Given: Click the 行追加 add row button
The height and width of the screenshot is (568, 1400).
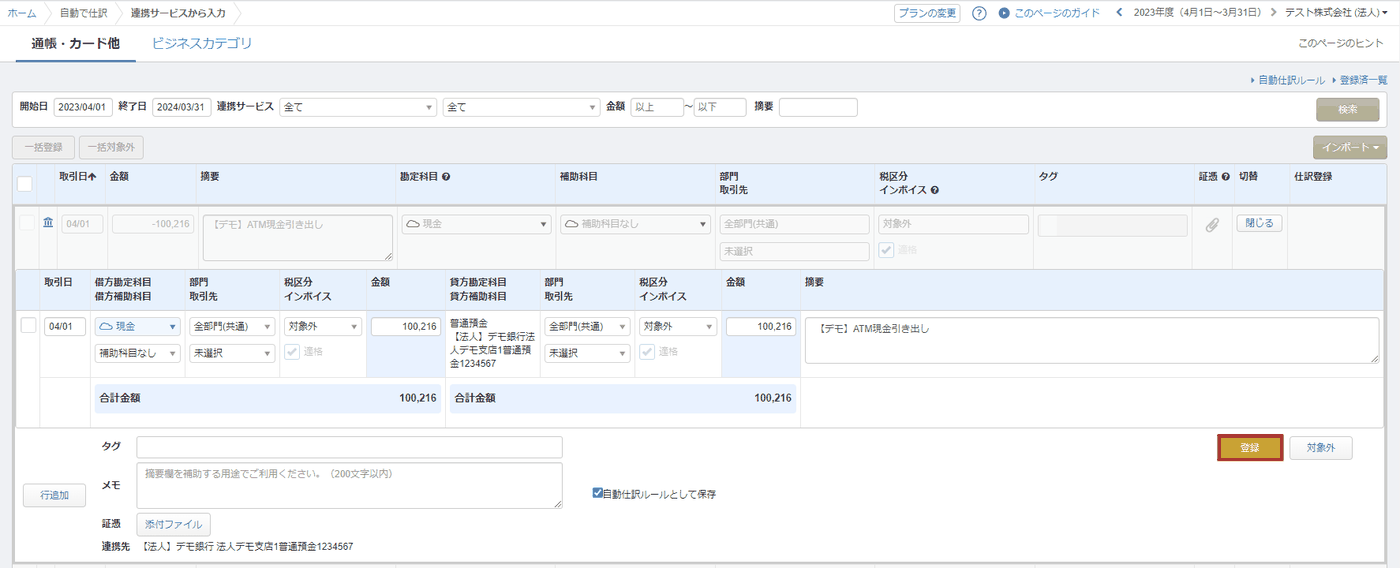Looking at the screenshot, I should 55,494.
